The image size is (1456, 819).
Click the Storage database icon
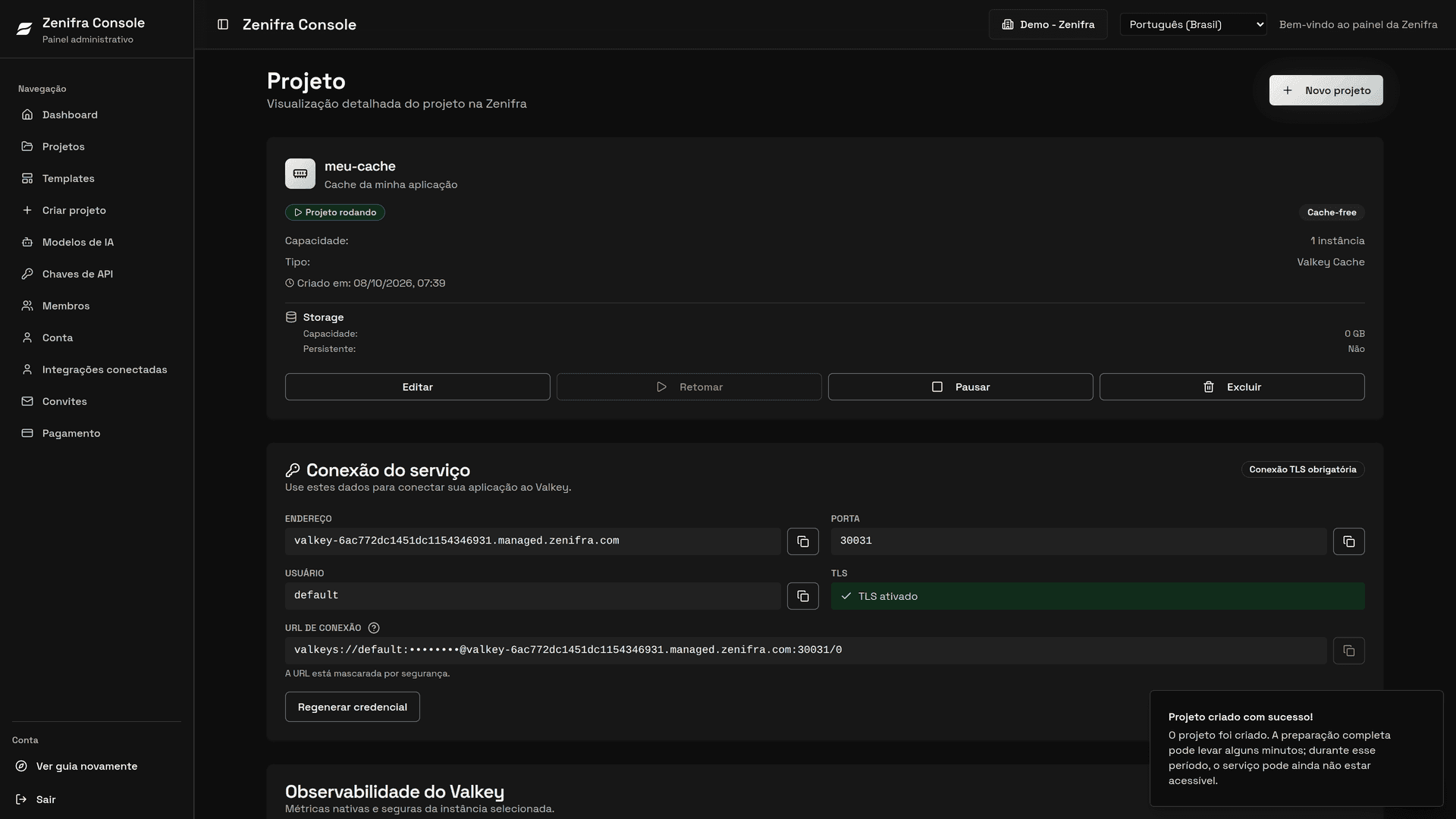point(291,317)
